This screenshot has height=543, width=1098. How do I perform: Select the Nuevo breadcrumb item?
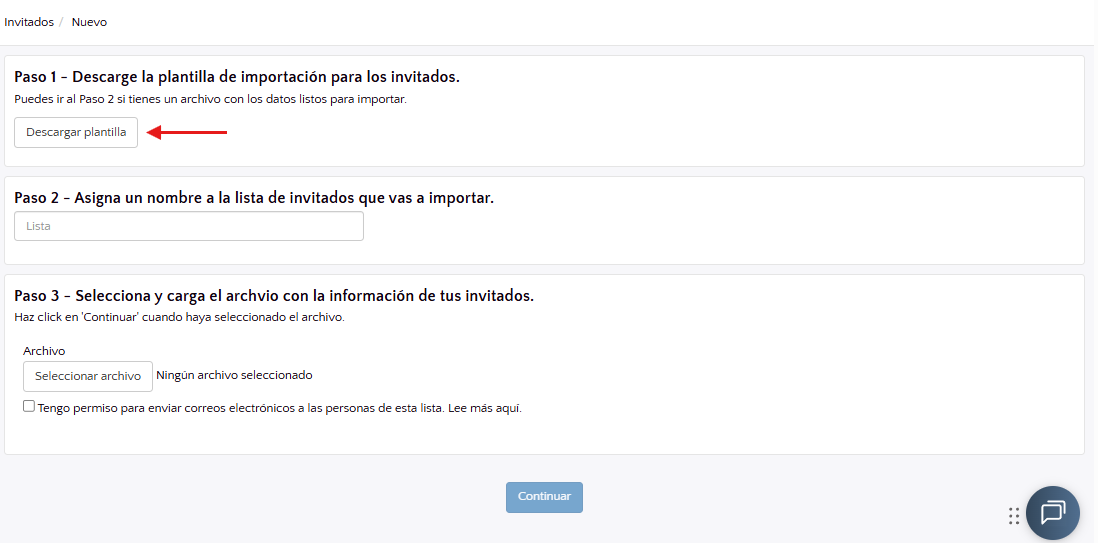pos(89,22)
